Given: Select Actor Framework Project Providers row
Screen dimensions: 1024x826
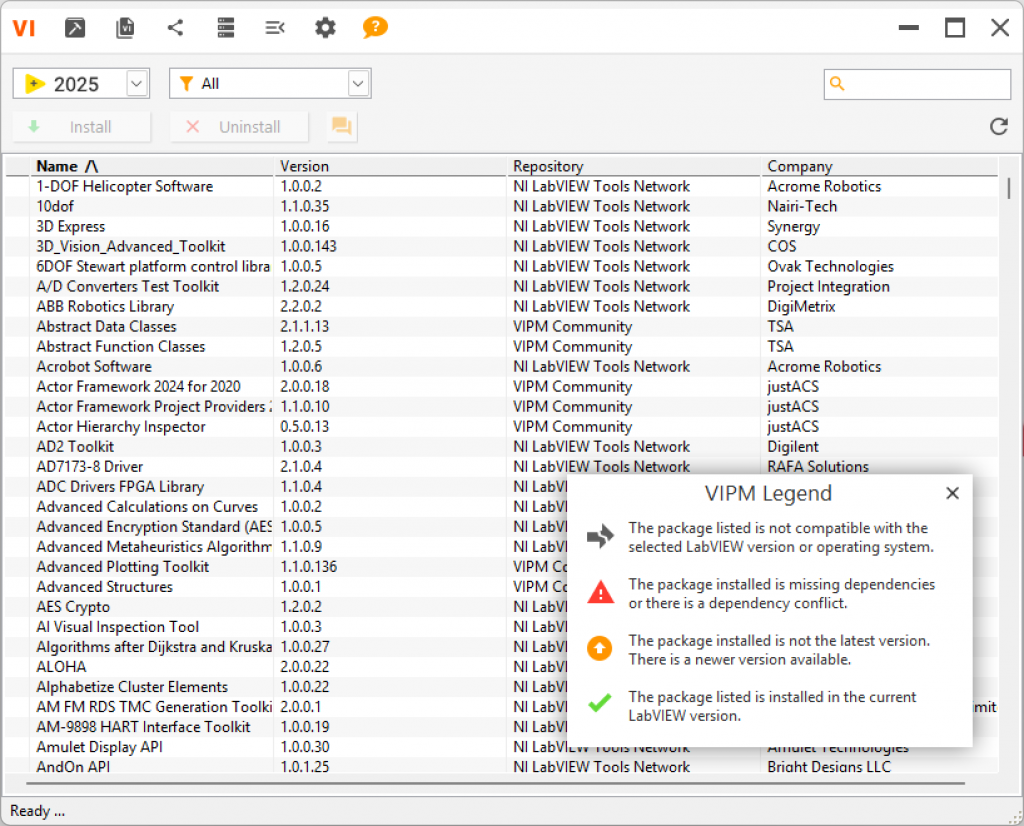Looking at the screenshot, I should coord(502,407).
